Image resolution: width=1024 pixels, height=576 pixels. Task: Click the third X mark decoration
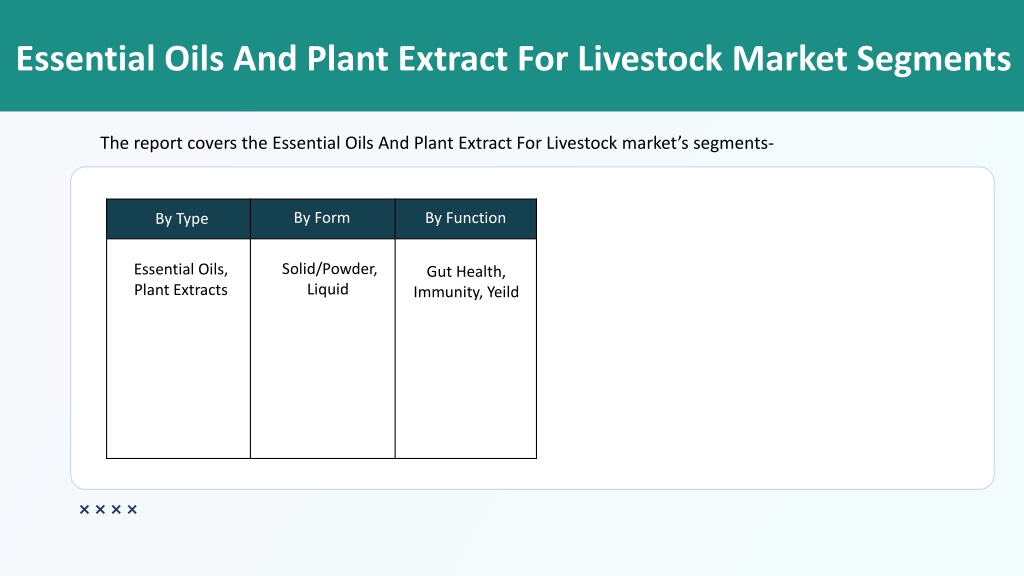point(116,509)
